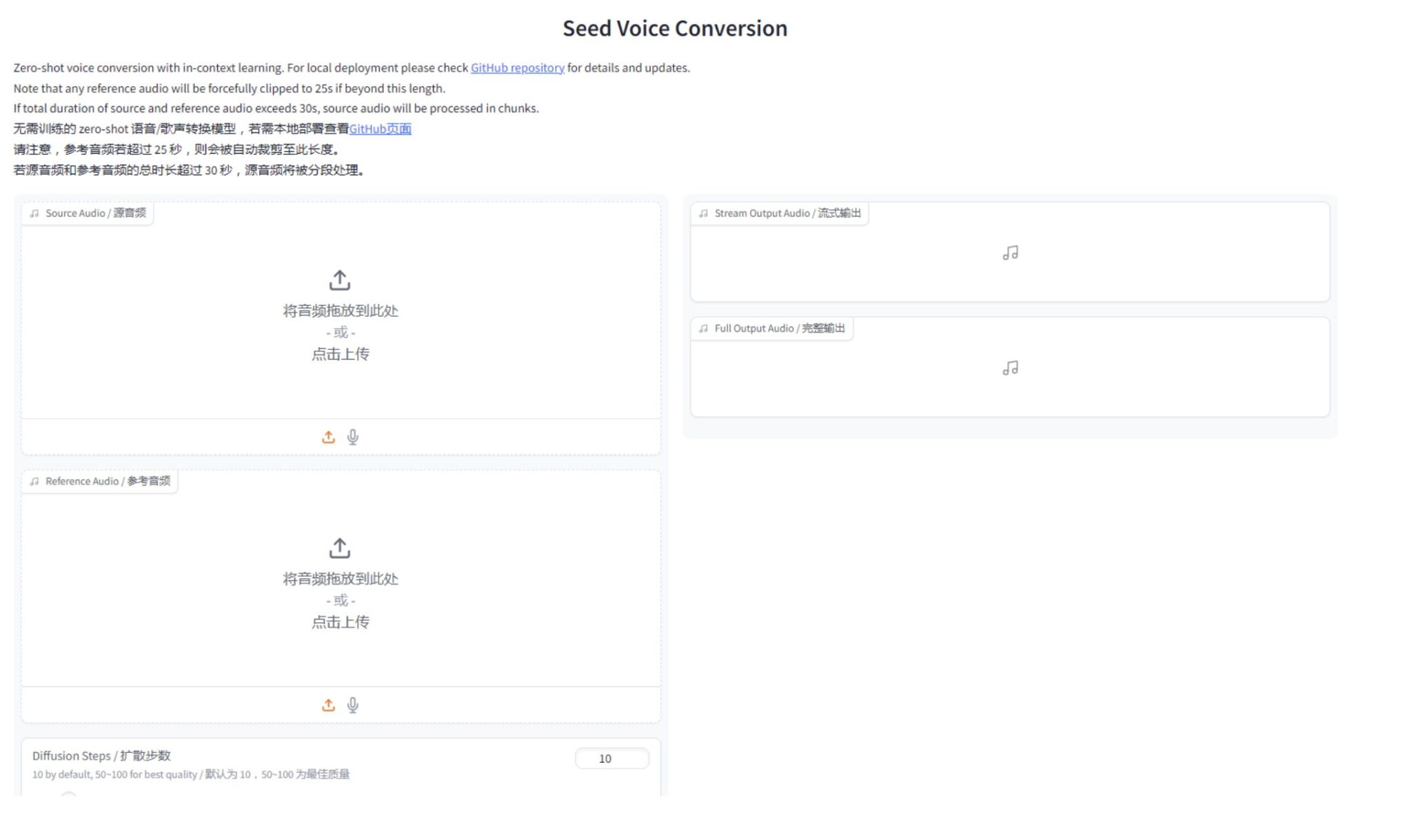The width and height of the screenshot is (1412, 840).
Task: Switch Reference Audio to microphone recording
Action: pos(352,705)
